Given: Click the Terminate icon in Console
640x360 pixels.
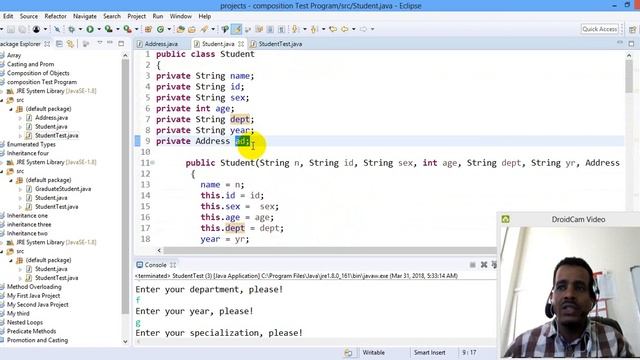Looking at the screenshot, I should 472,265.
